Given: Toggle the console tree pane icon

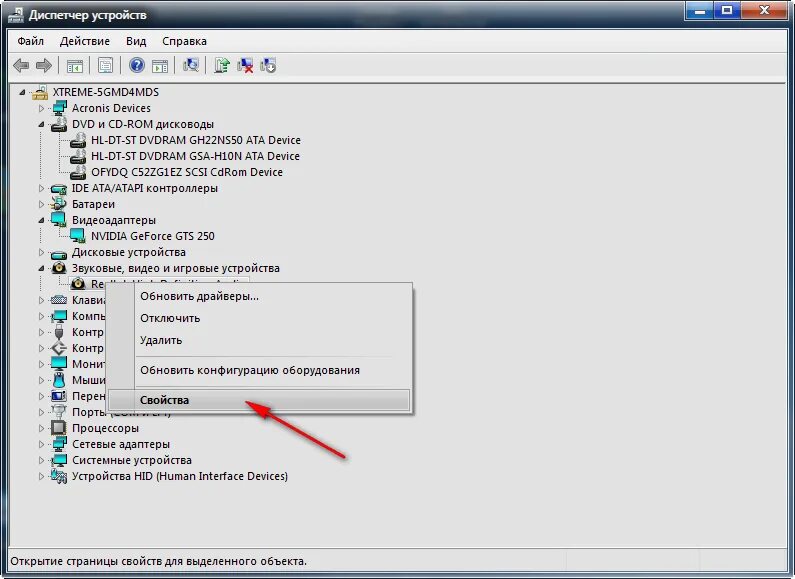Looking at the screenshot, I should click(x=75, y=65).
